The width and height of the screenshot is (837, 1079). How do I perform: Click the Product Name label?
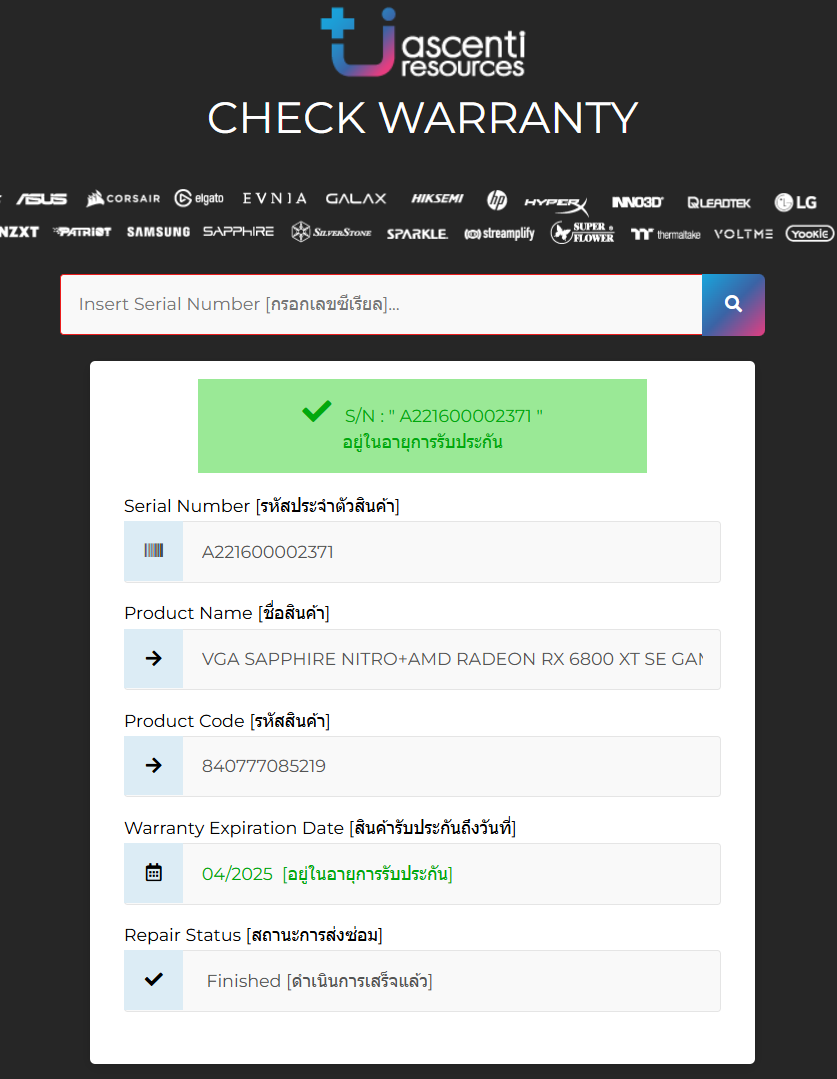(226, 612)
